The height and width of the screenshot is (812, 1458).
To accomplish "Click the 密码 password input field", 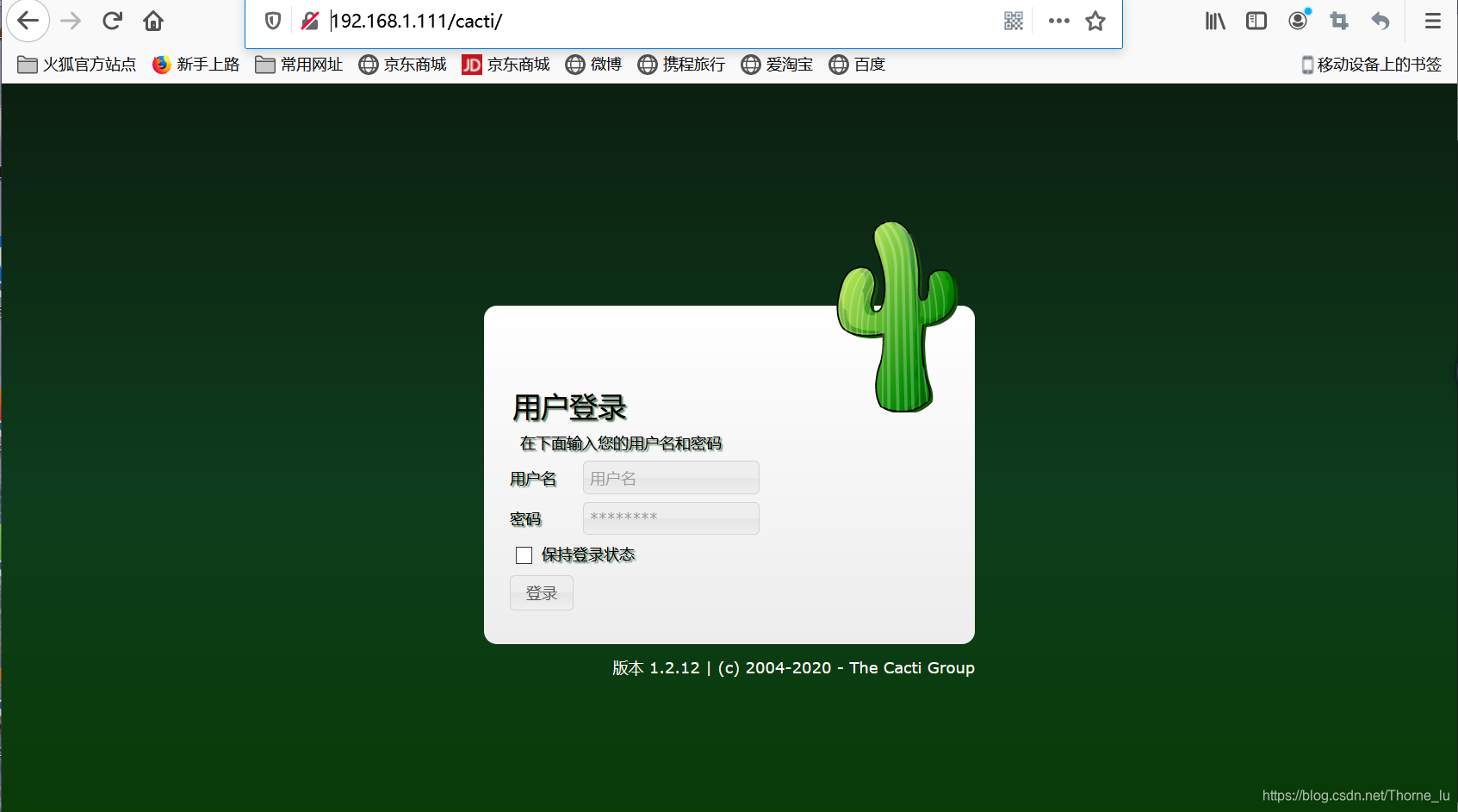I will 671,518.
